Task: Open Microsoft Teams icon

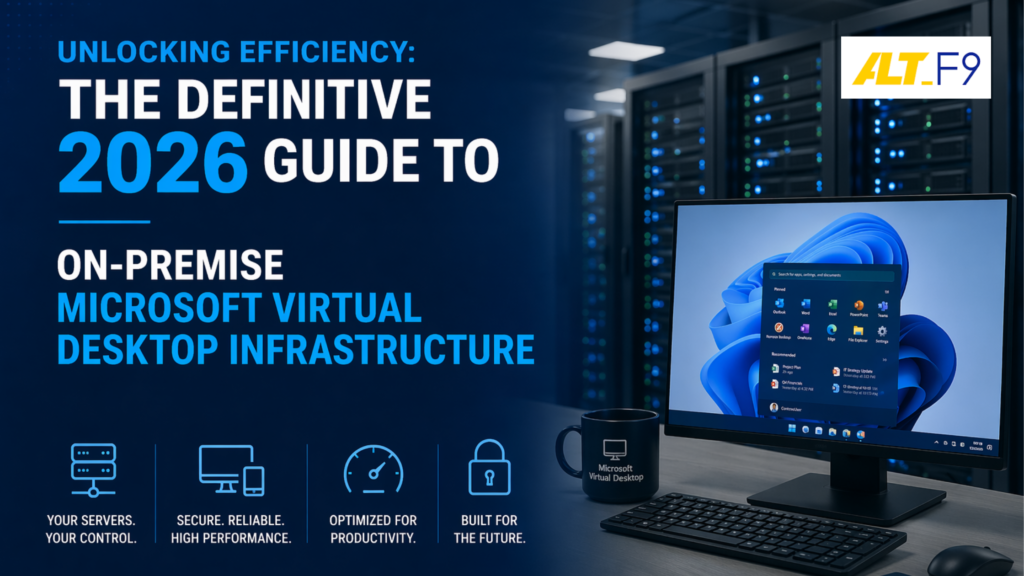Action: pyautogui.click(x=883, y=305)
